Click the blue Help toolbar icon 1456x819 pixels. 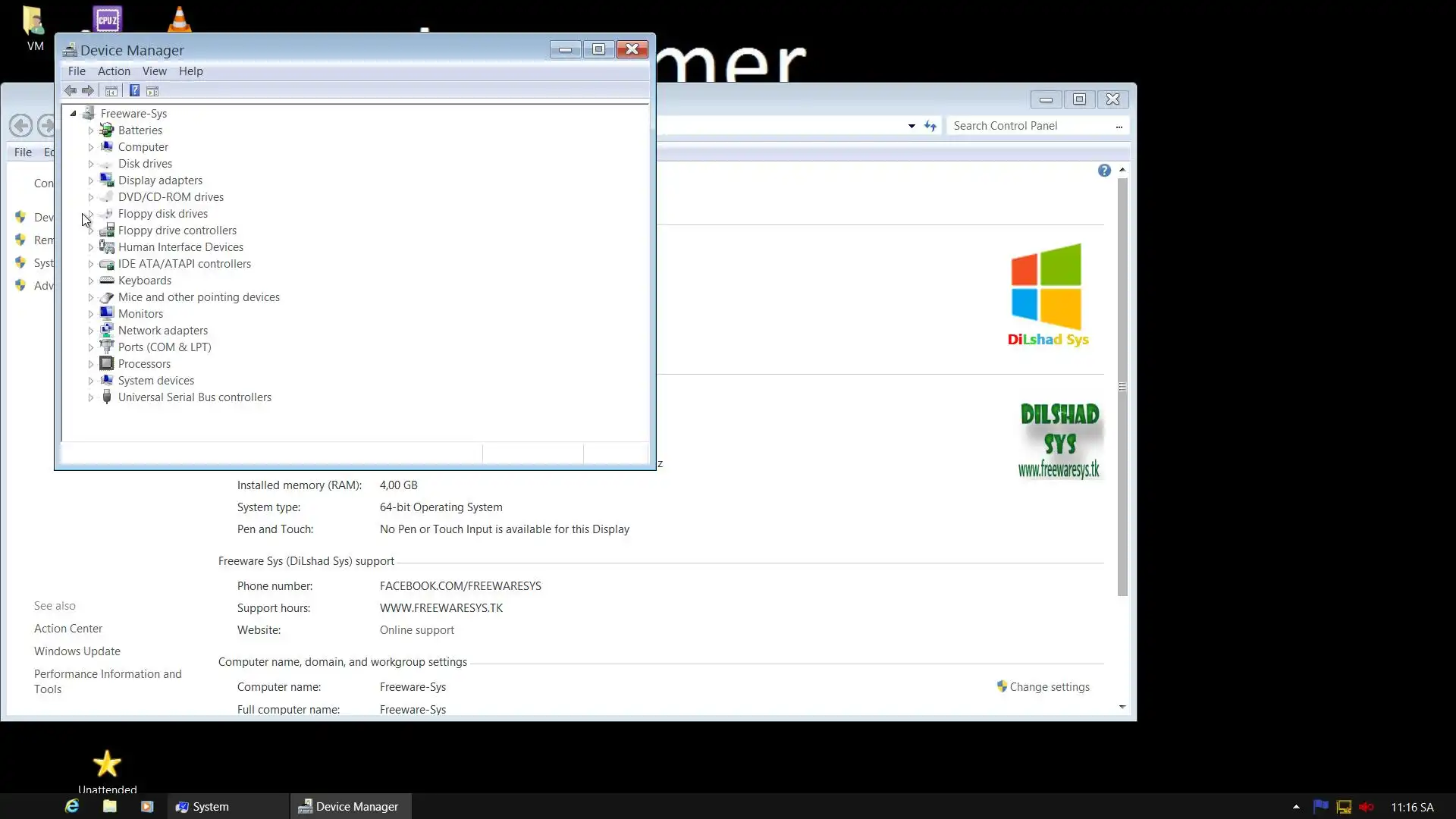(134, 91)
